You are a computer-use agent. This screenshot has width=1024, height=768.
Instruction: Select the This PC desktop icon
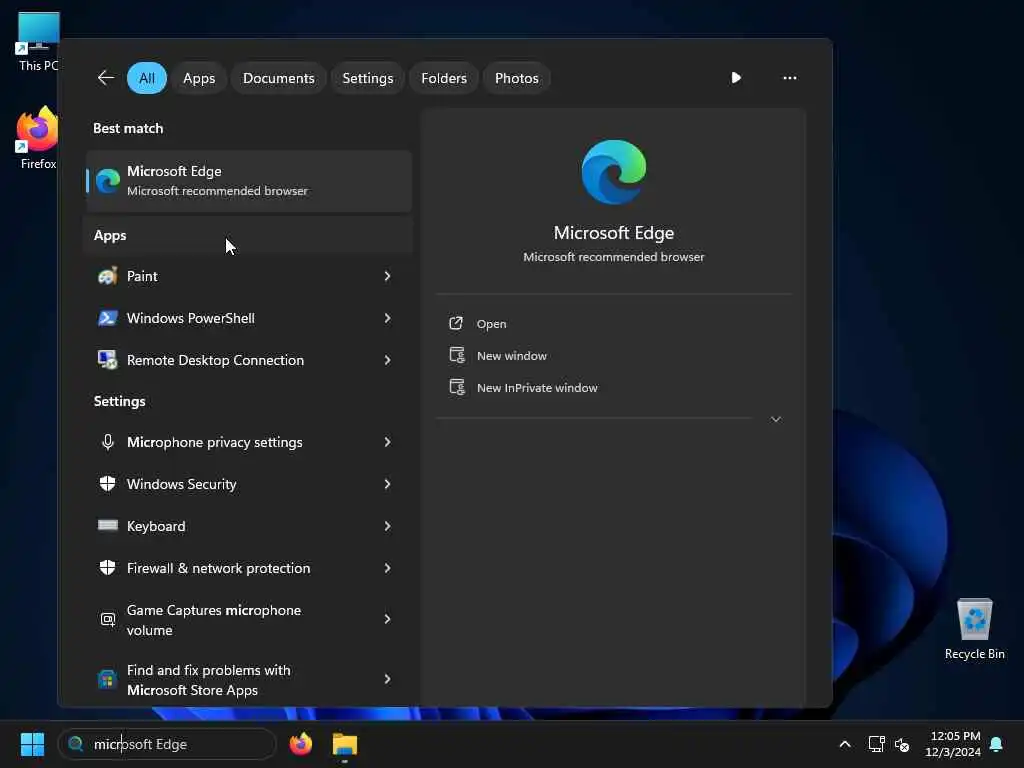click(x=39, y=42)
